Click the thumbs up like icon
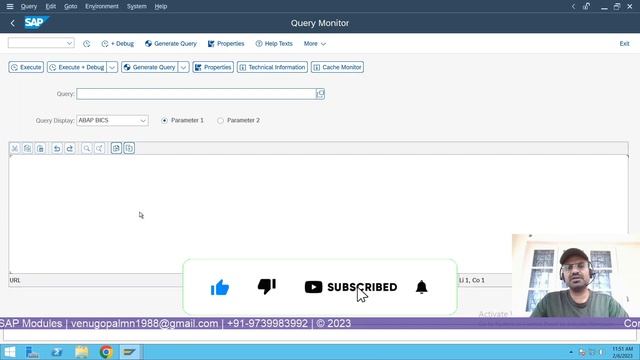Viewport: 640px width, 360px height. coord(220,287)
